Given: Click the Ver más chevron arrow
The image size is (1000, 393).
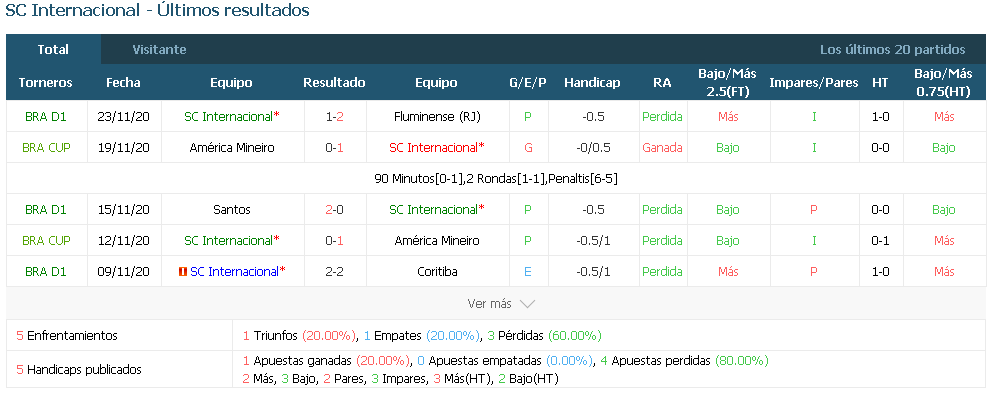Looking at the screenshot, I should coord(527,304).
